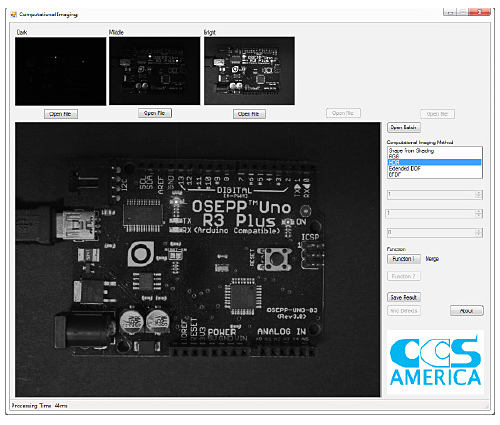The width and height of the screenshot is (500, 425).
Task: Click the numeric field showing value 0
Action: click(435, 232)
